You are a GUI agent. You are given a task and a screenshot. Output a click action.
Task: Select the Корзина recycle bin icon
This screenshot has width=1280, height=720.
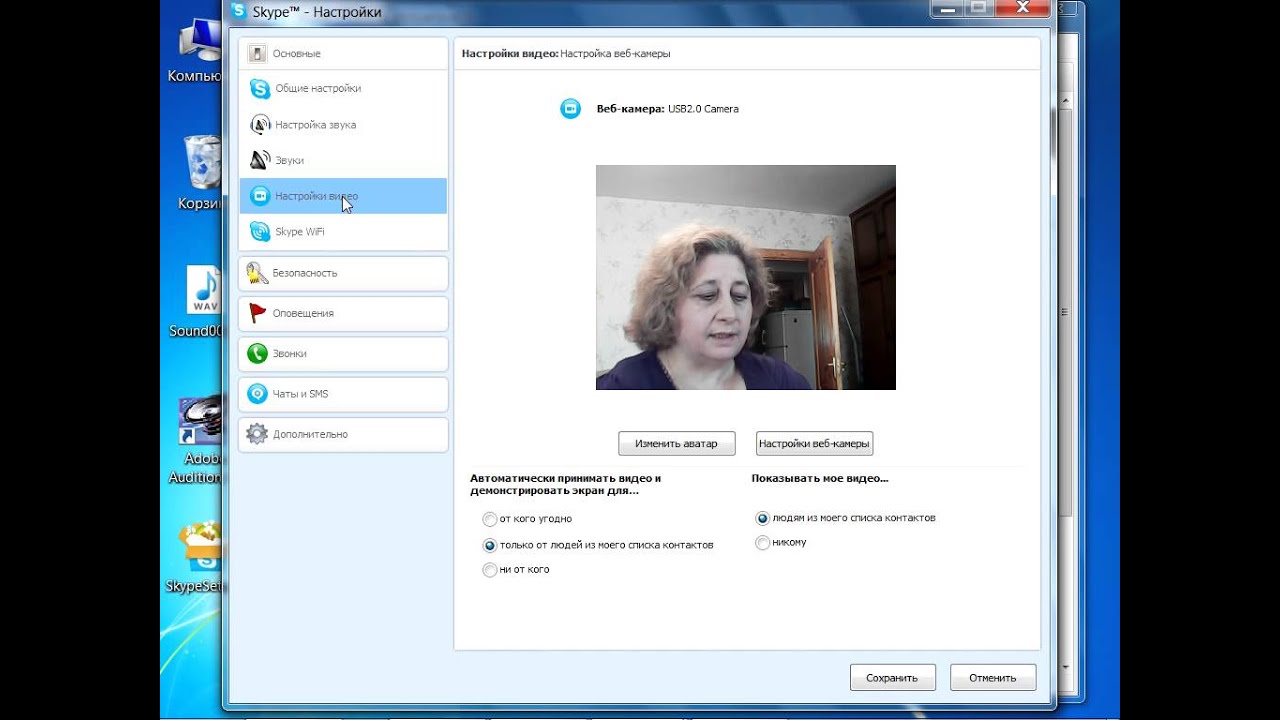(x=200, y=172)
